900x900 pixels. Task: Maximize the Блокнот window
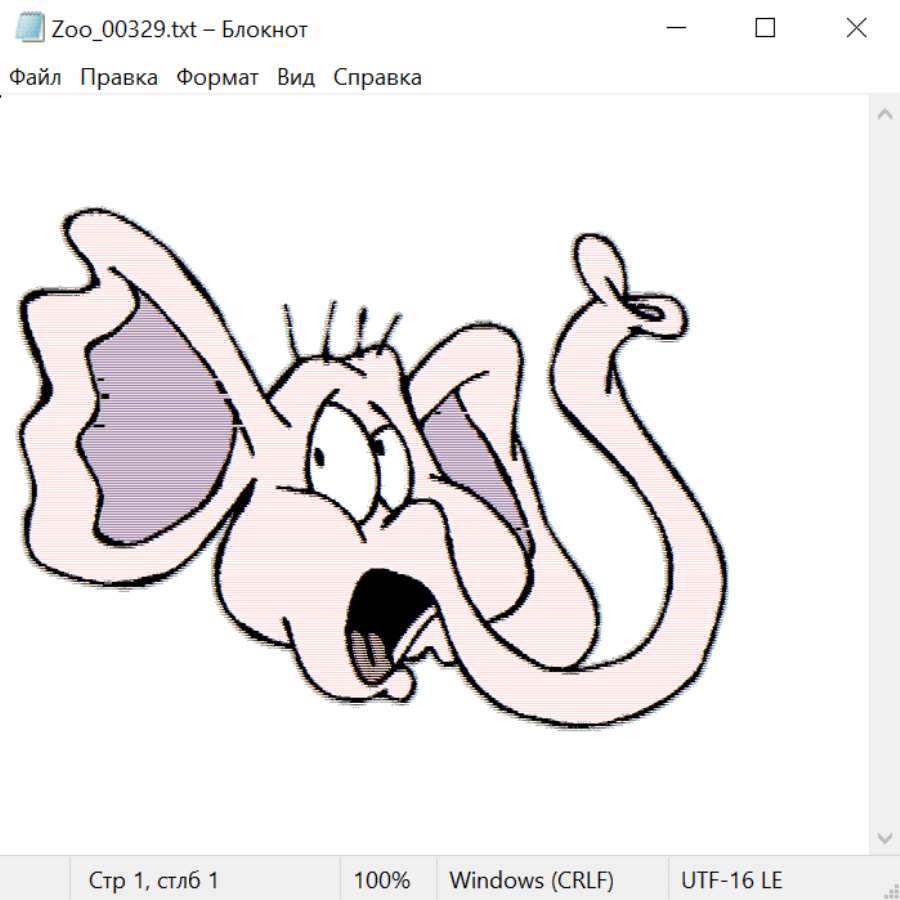[765, 29]
